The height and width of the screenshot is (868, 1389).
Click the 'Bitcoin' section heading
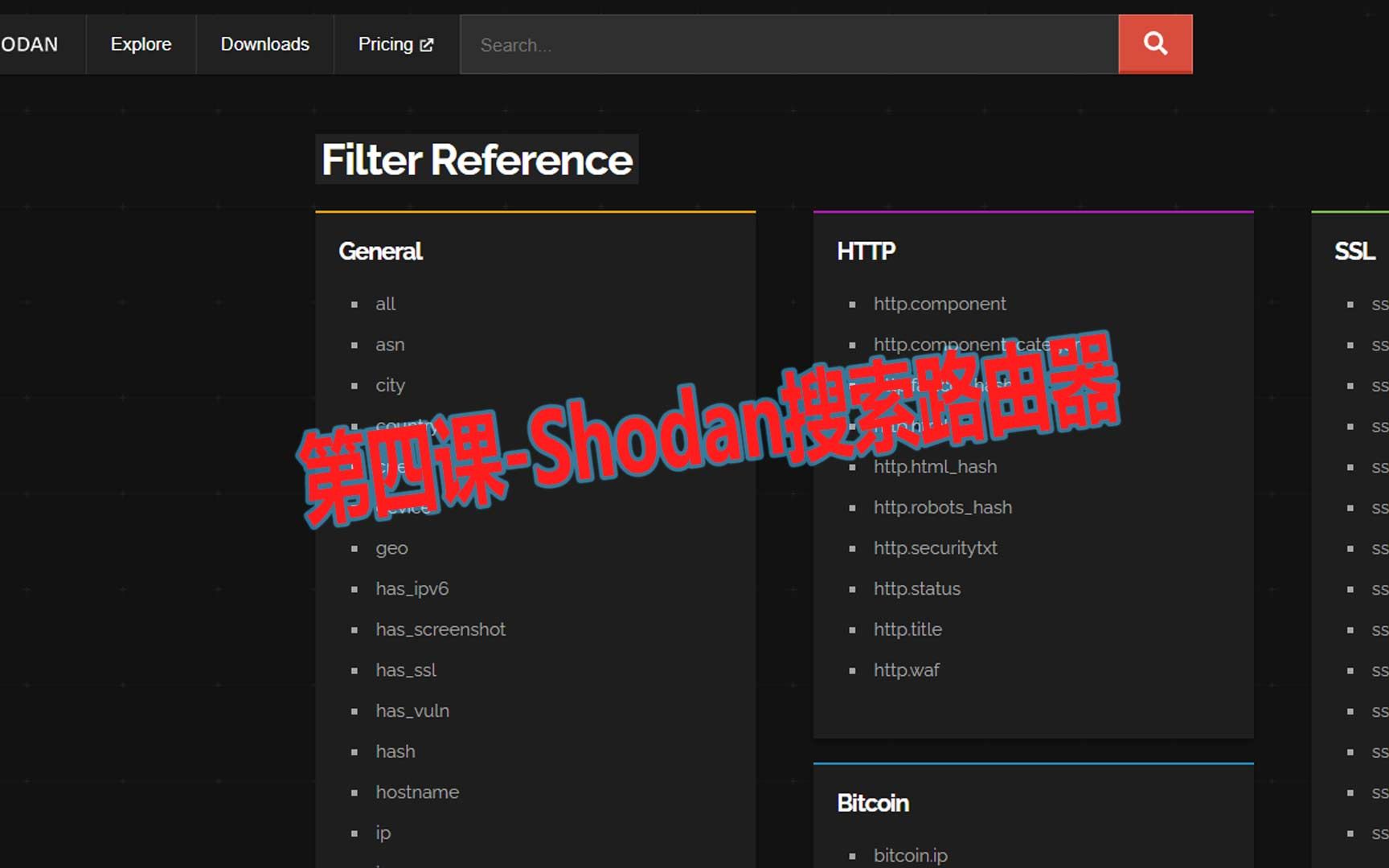tap(873, 803)
